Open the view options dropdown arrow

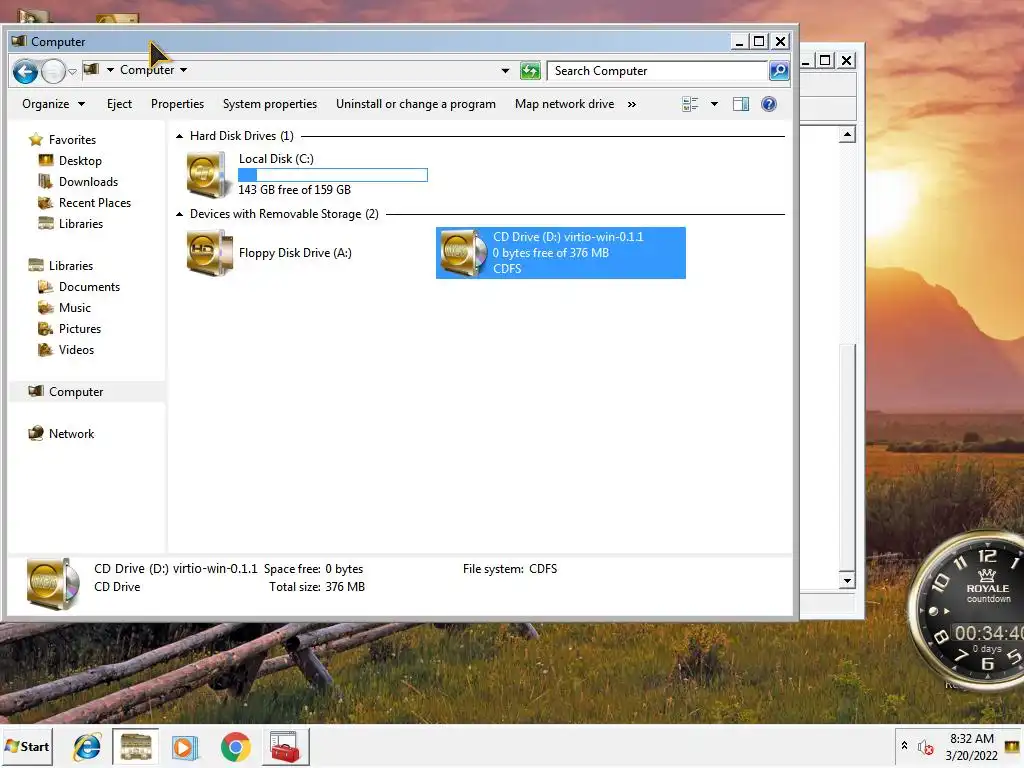click(x=714, y=104)
